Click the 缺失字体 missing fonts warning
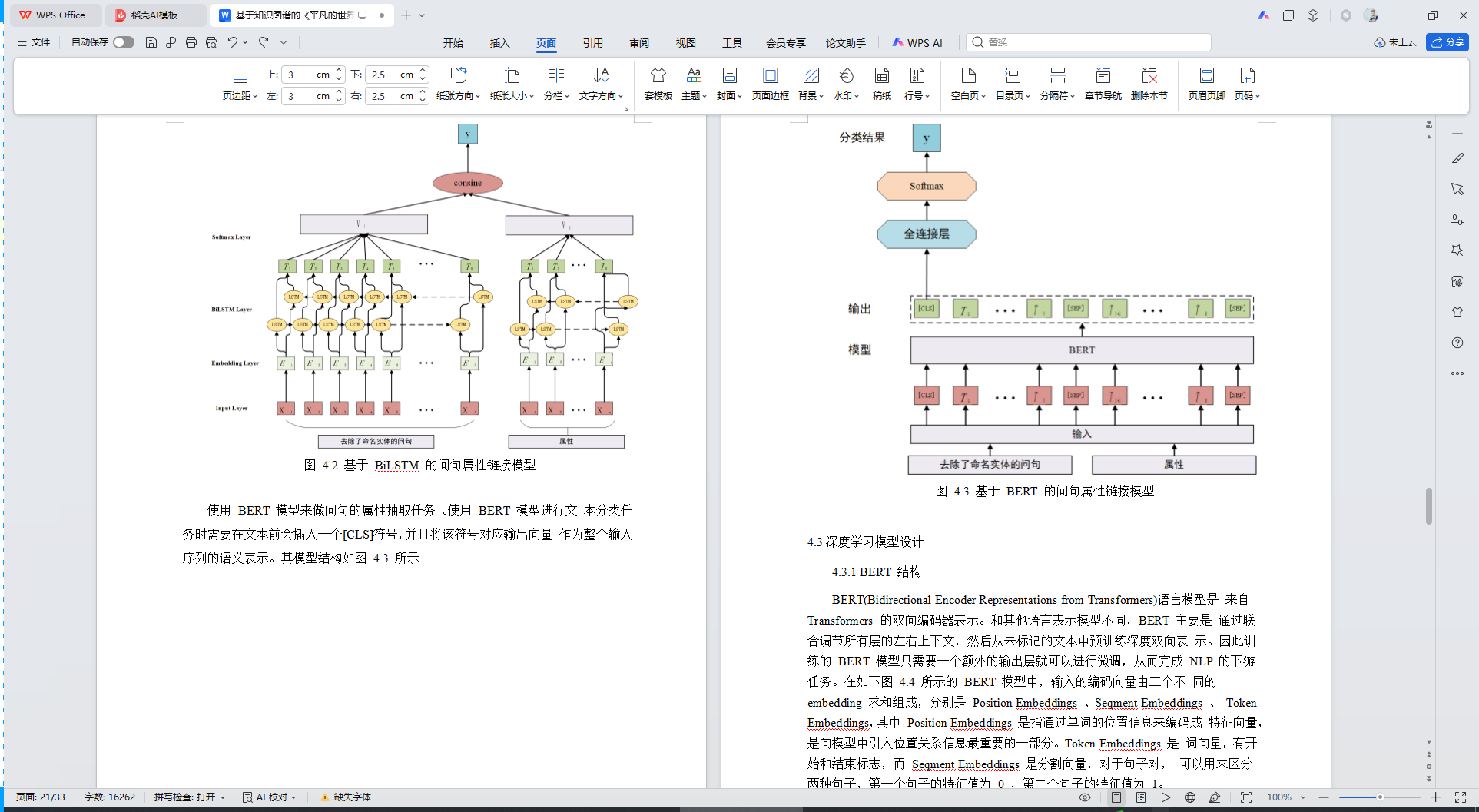This screenshot has width=1479, height=812. (346, 797)
